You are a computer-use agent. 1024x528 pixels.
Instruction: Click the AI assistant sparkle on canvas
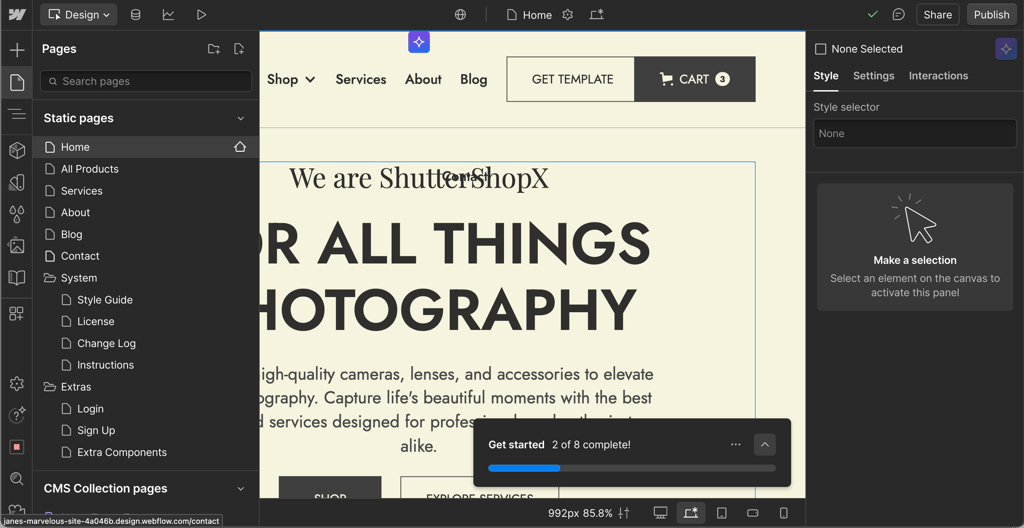(419, 42)
